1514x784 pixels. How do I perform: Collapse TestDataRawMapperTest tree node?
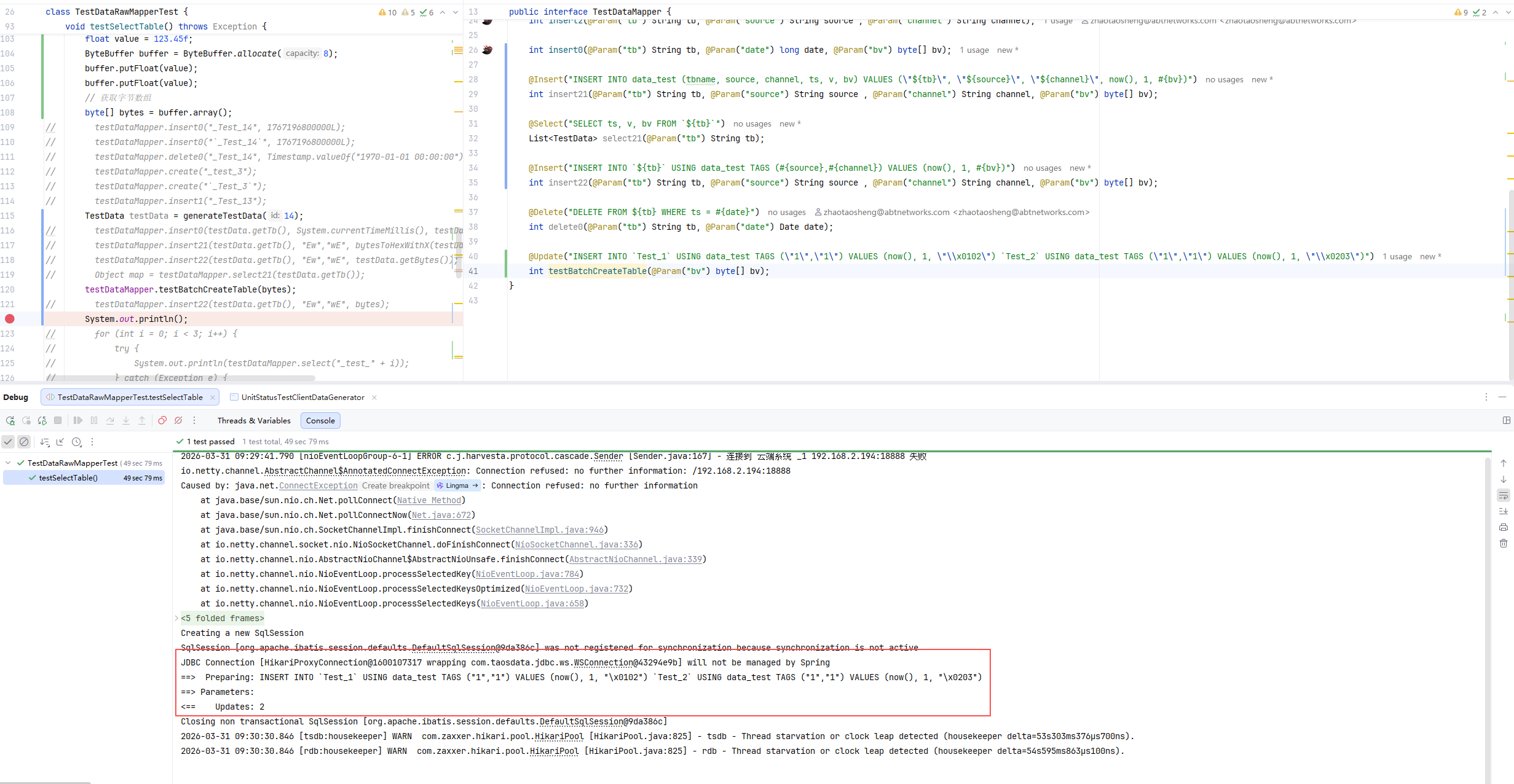coord(8,463)
